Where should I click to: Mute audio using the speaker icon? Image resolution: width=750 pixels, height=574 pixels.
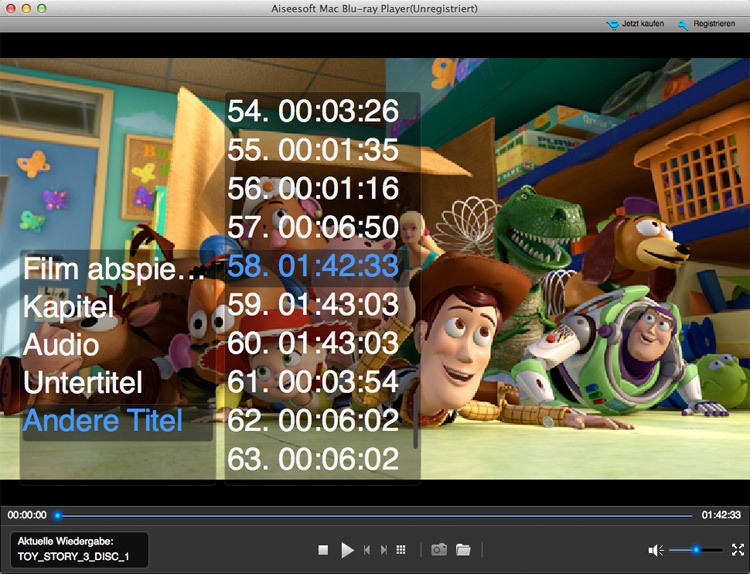click(x=656, y=550)
